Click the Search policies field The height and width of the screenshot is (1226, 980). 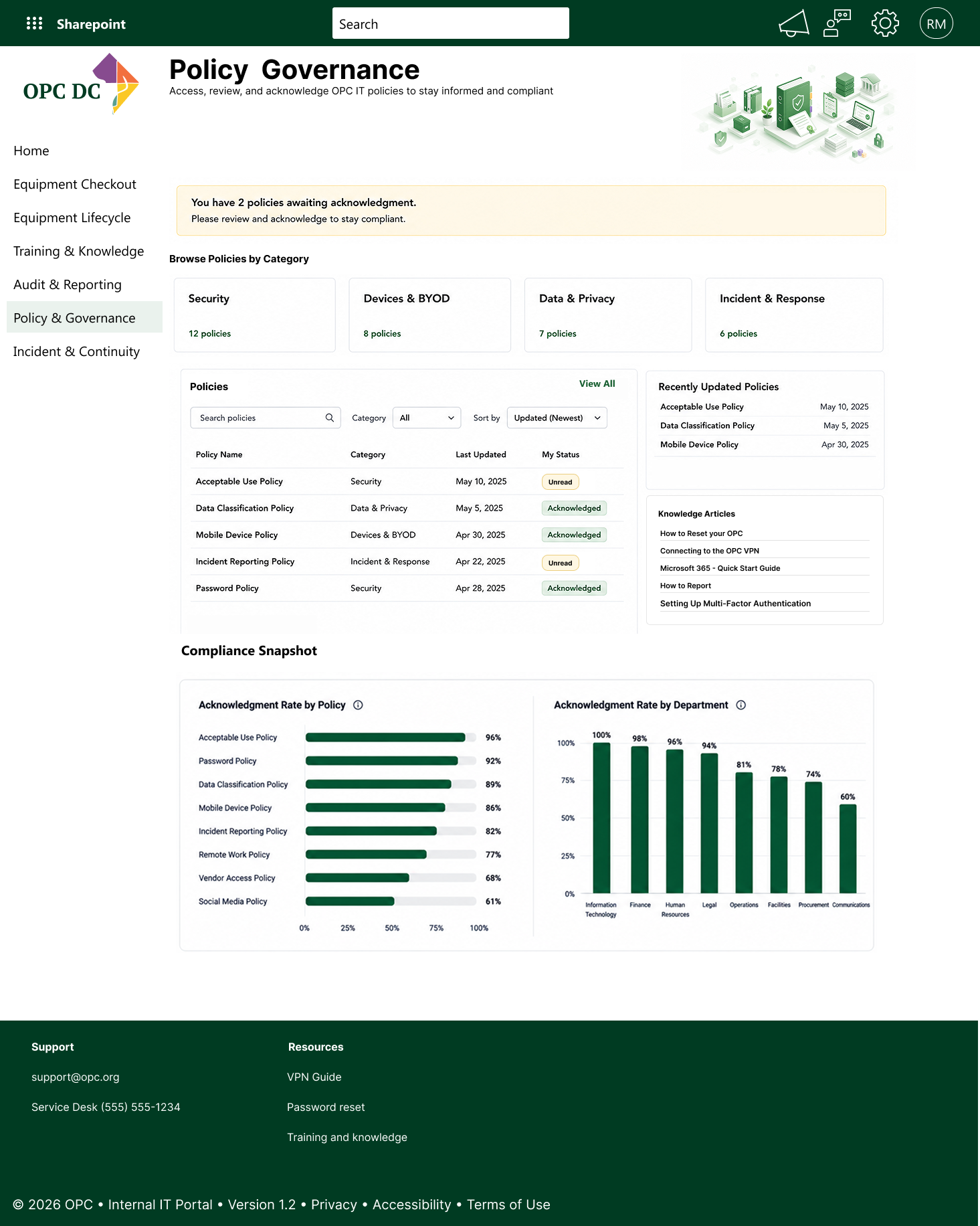266,418
